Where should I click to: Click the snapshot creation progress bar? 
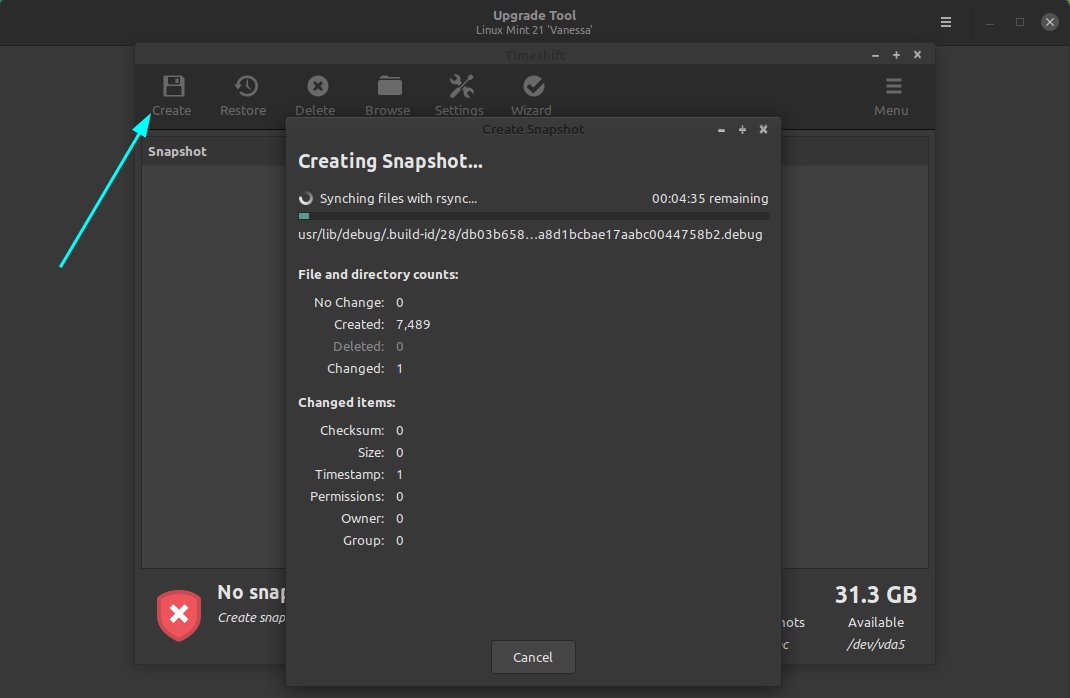click(532, 215)
